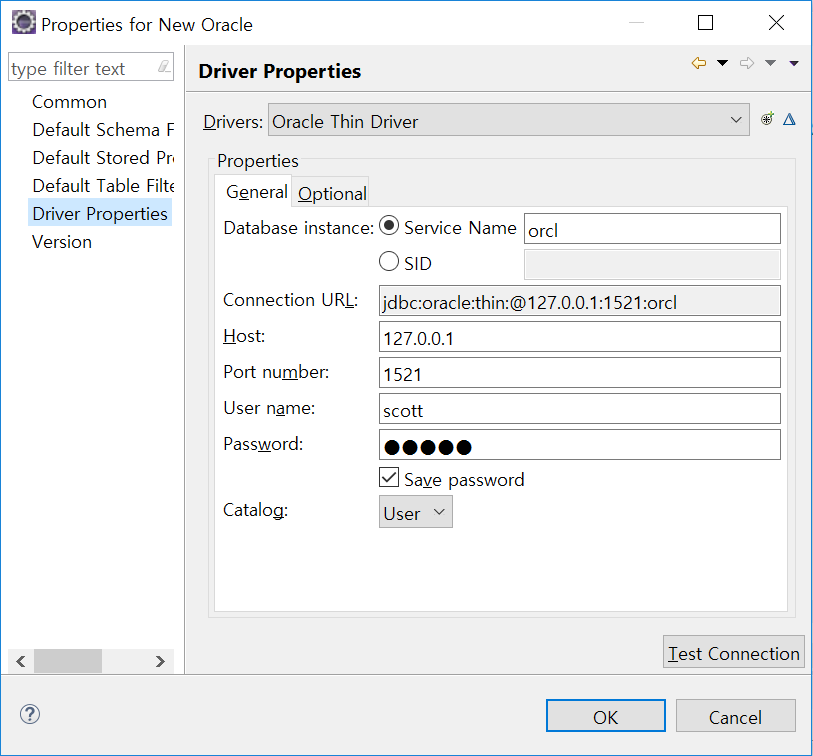Switch to the Optional tab
This screenshot has width=813, height=756.
pos(332,193)
